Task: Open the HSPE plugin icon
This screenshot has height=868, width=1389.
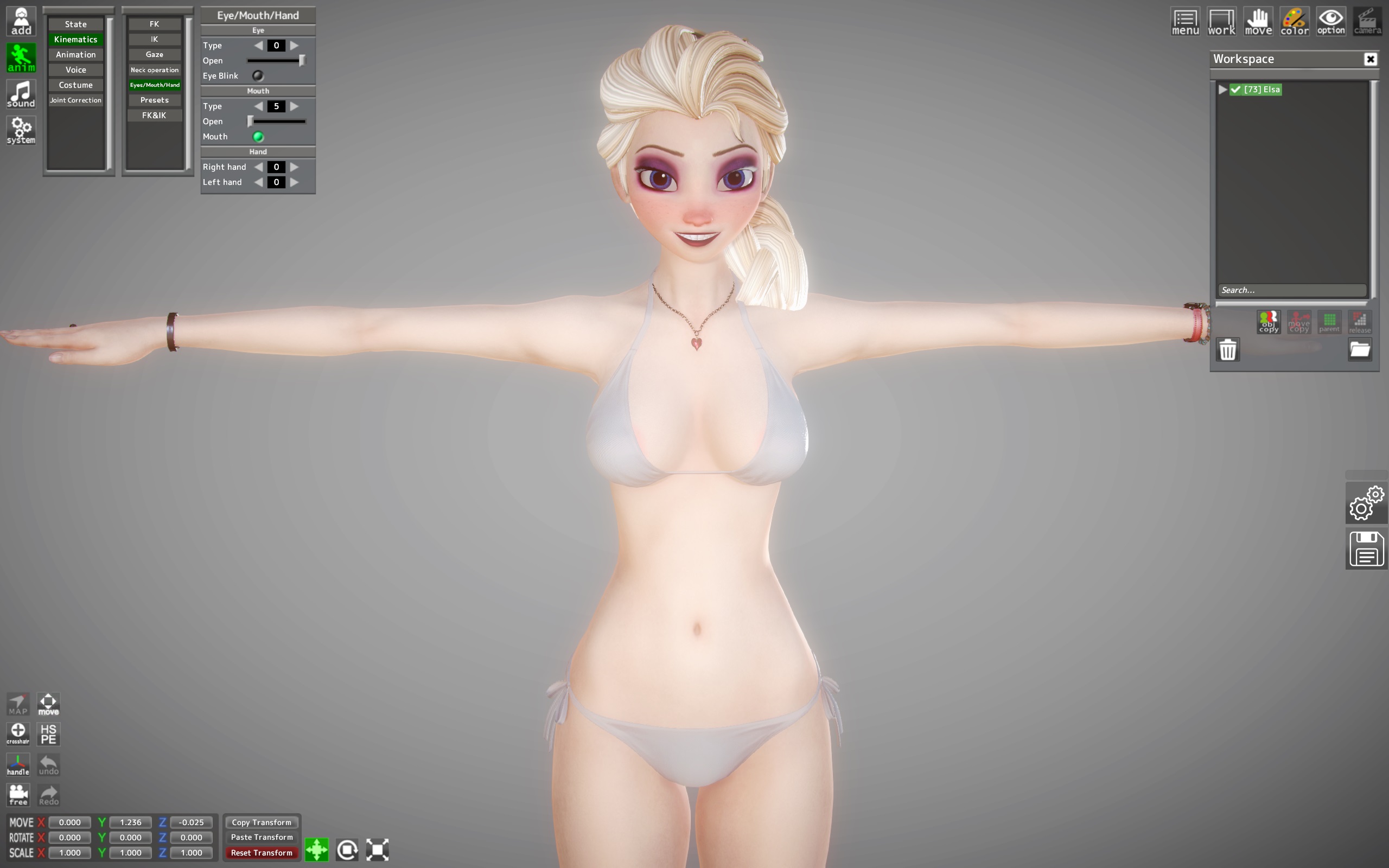Action: click(48, 733)
